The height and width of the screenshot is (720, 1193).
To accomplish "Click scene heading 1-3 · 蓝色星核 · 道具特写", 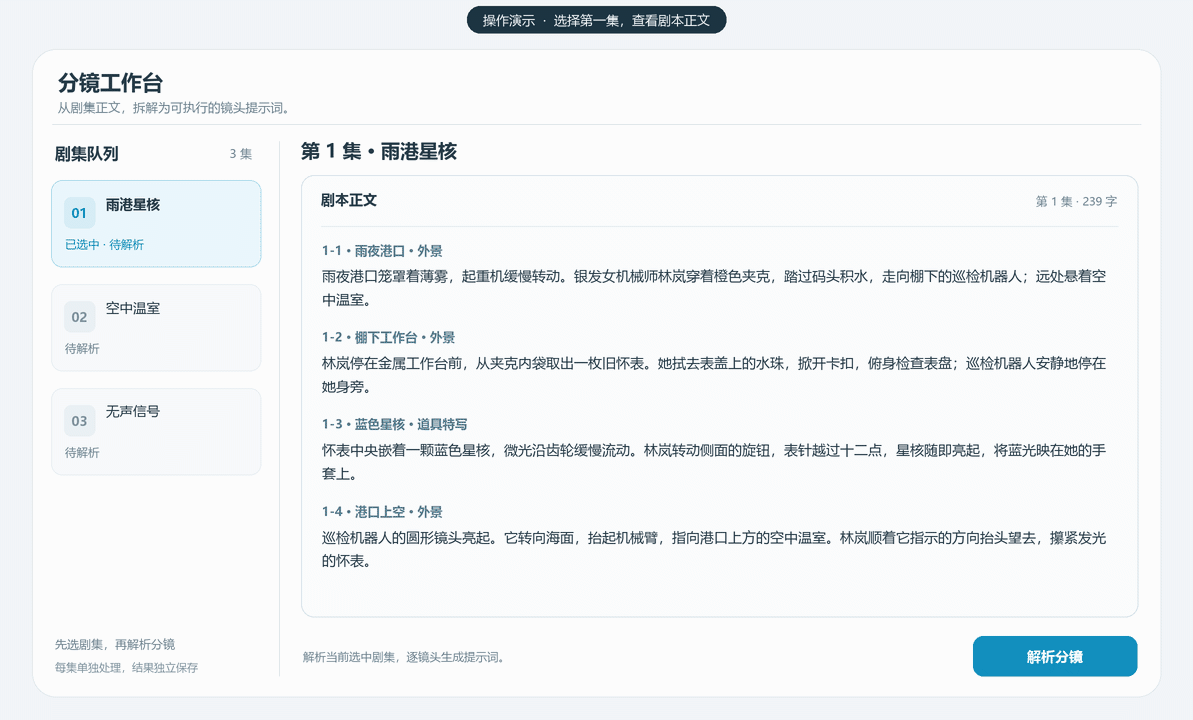I will tap(394, 424).
